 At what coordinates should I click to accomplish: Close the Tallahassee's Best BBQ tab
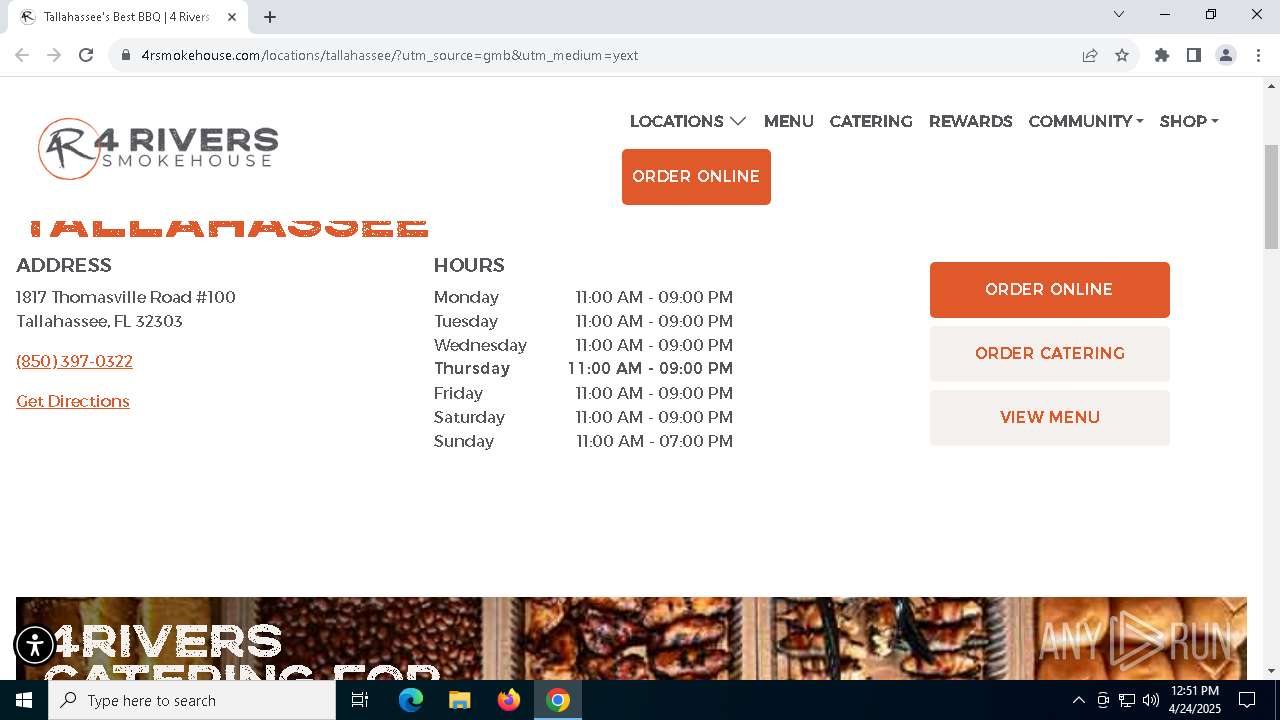tap(232, 17)
